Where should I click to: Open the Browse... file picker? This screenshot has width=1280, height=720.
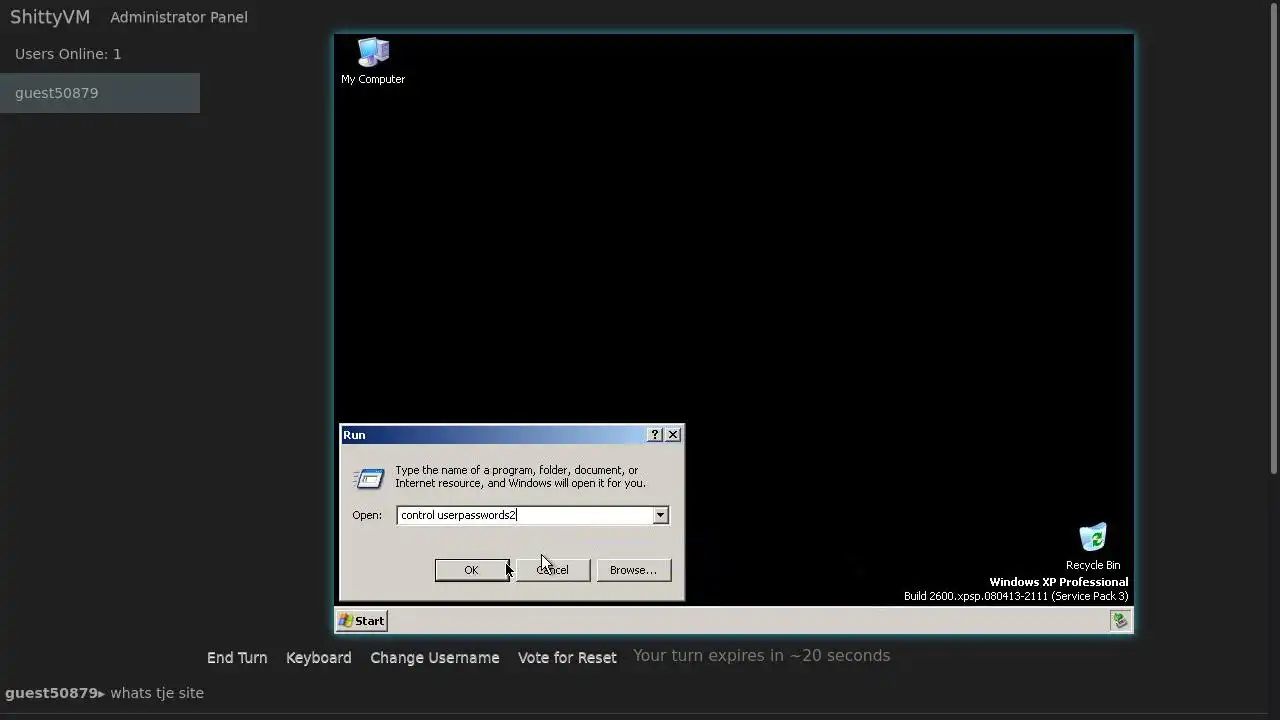click(x=633, y=570)
